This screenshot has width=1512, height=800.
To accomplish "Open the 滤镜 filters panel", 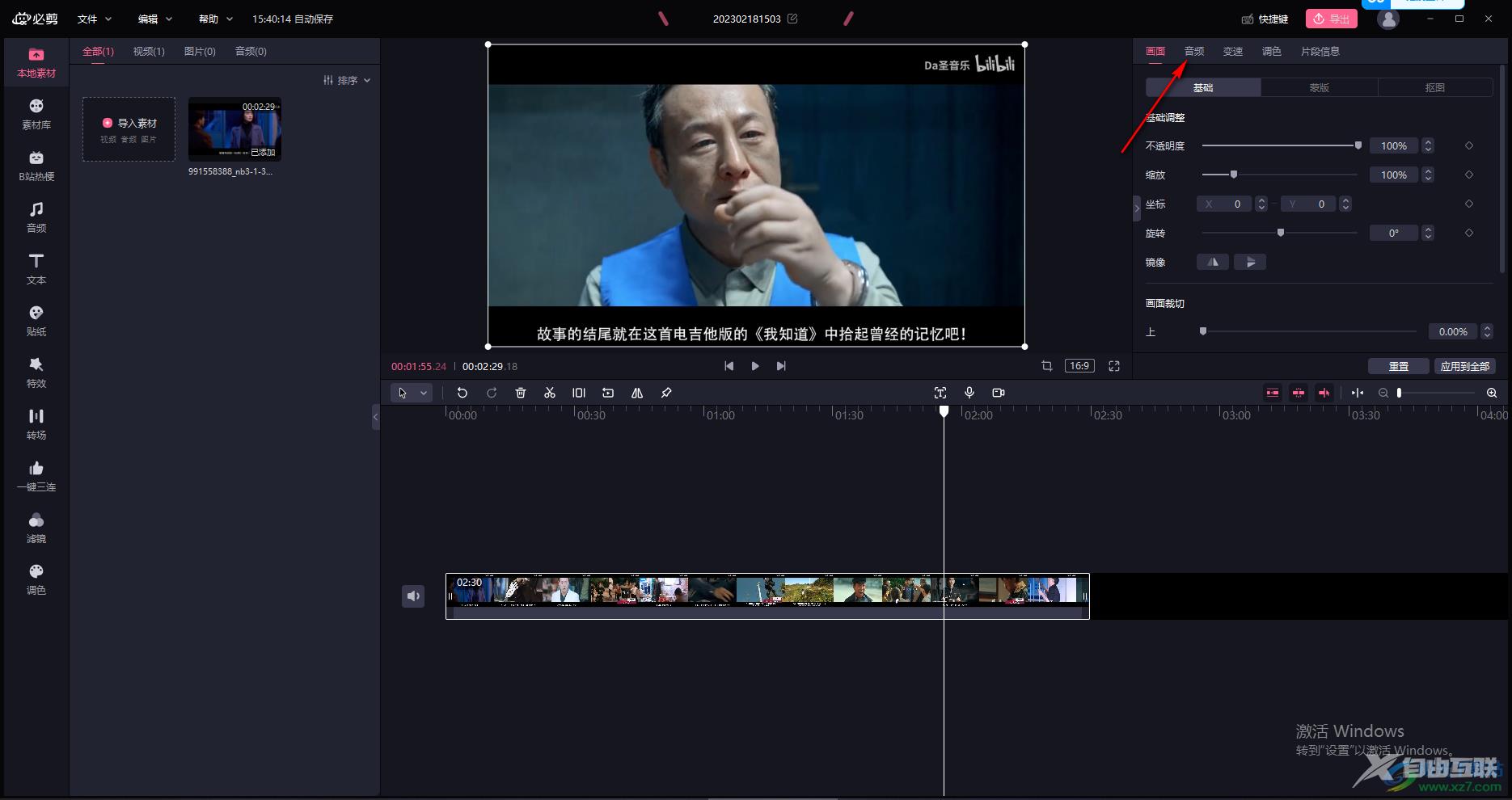I will coord(36,528).
